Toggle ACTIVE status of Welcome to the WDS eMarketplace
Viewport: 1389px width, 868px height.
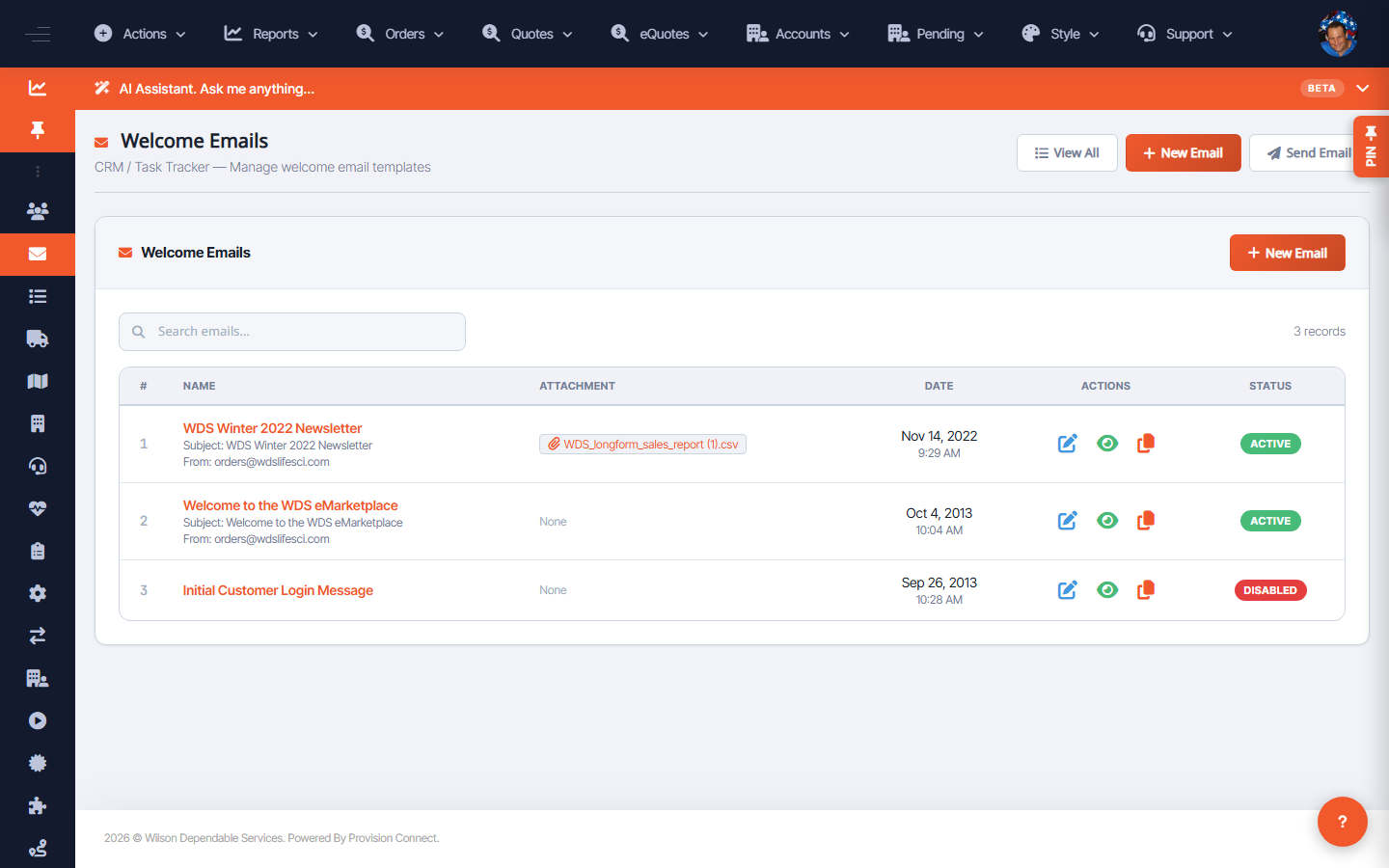(x=1270, y=521)
